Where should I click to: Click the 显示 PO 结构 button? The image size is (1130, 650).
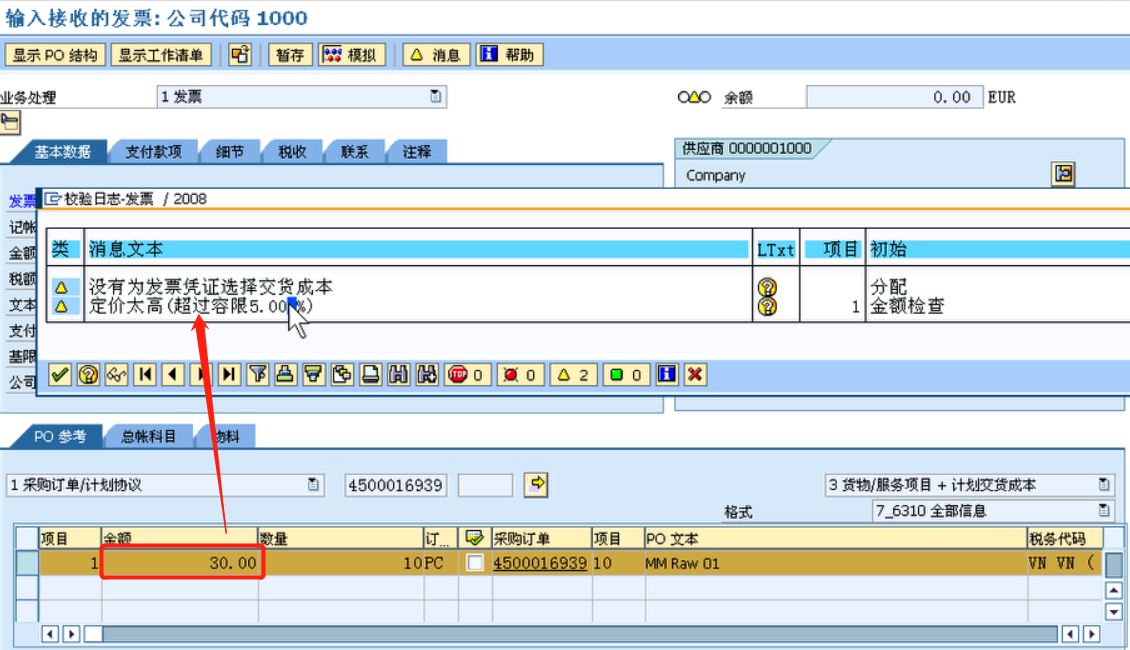tap(56, 54)
